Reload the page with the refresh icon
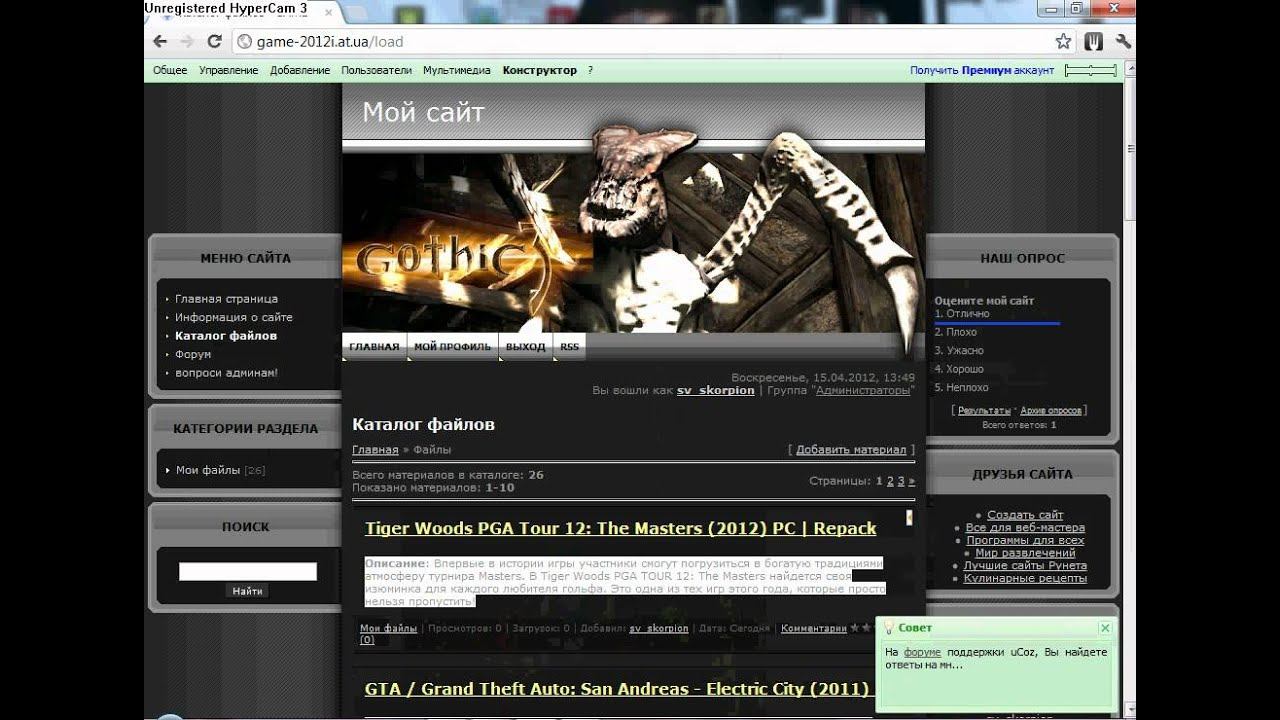 point(214,42)
